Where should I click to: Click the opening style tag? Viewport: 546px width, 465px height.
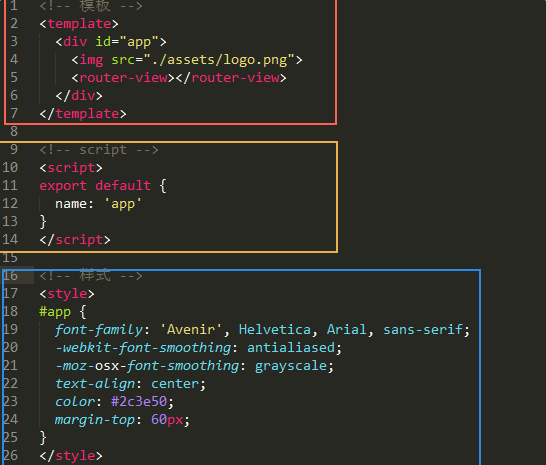67,294
